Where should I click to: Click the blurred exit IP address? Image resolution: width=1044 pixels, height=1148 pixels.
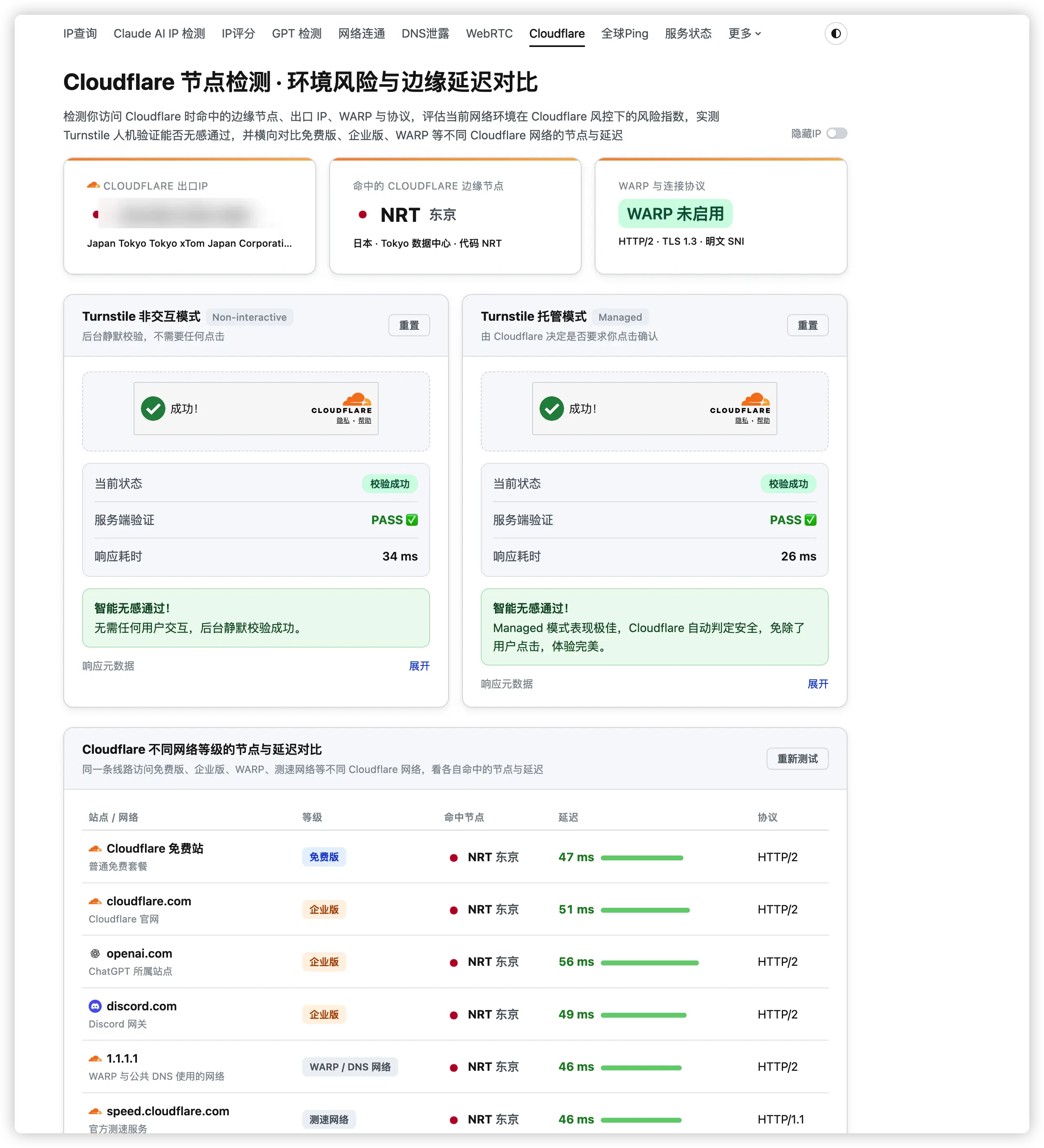(x=185, y=214)
